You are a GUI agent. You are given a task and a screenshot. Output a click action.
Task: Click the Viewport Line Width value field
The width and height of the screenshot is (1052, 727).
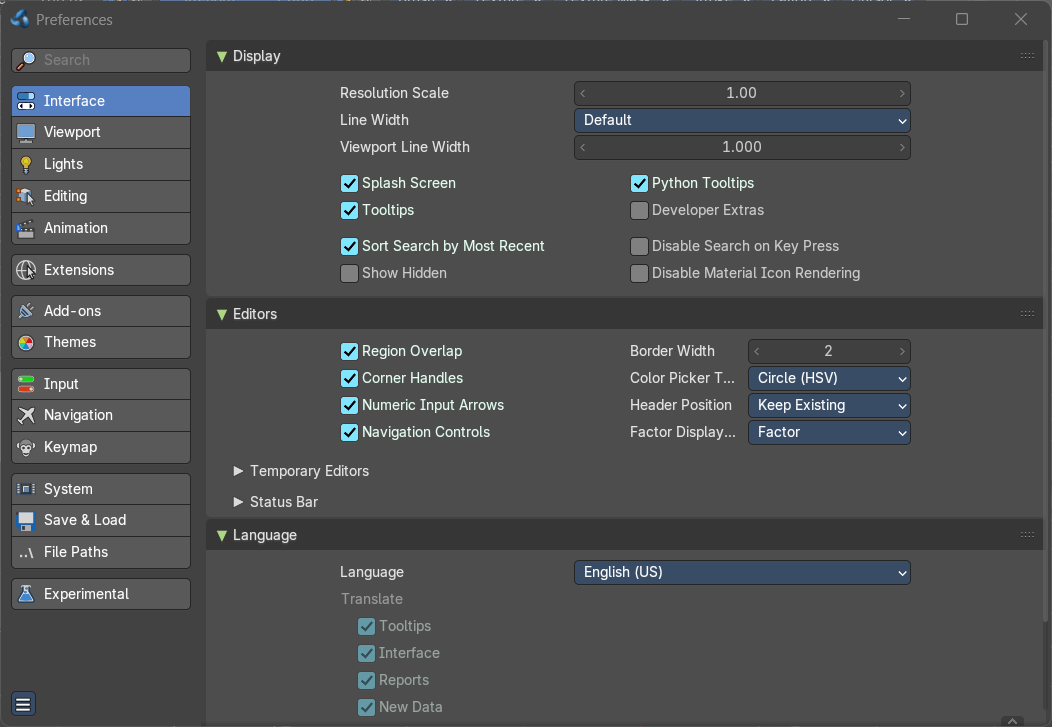click(x=742, y=147)
